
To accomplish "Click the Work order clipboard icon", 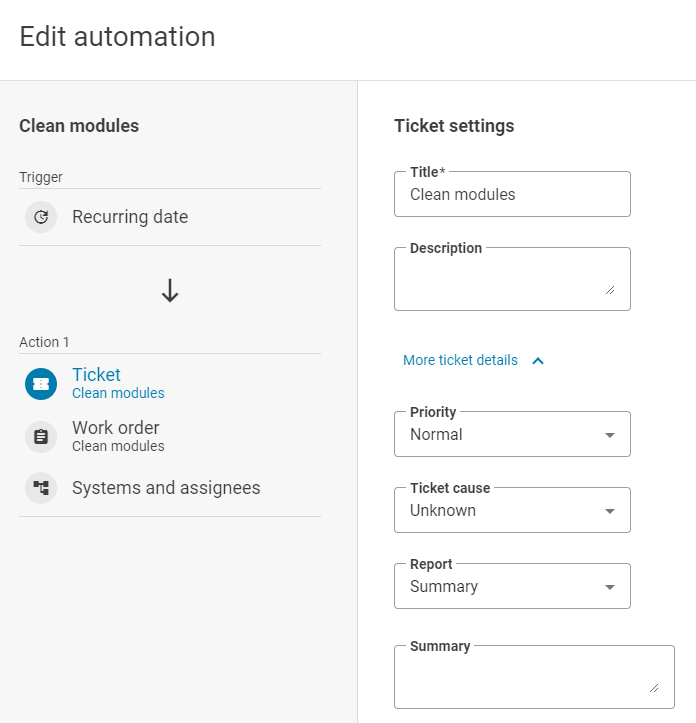I will coord(41,436).
